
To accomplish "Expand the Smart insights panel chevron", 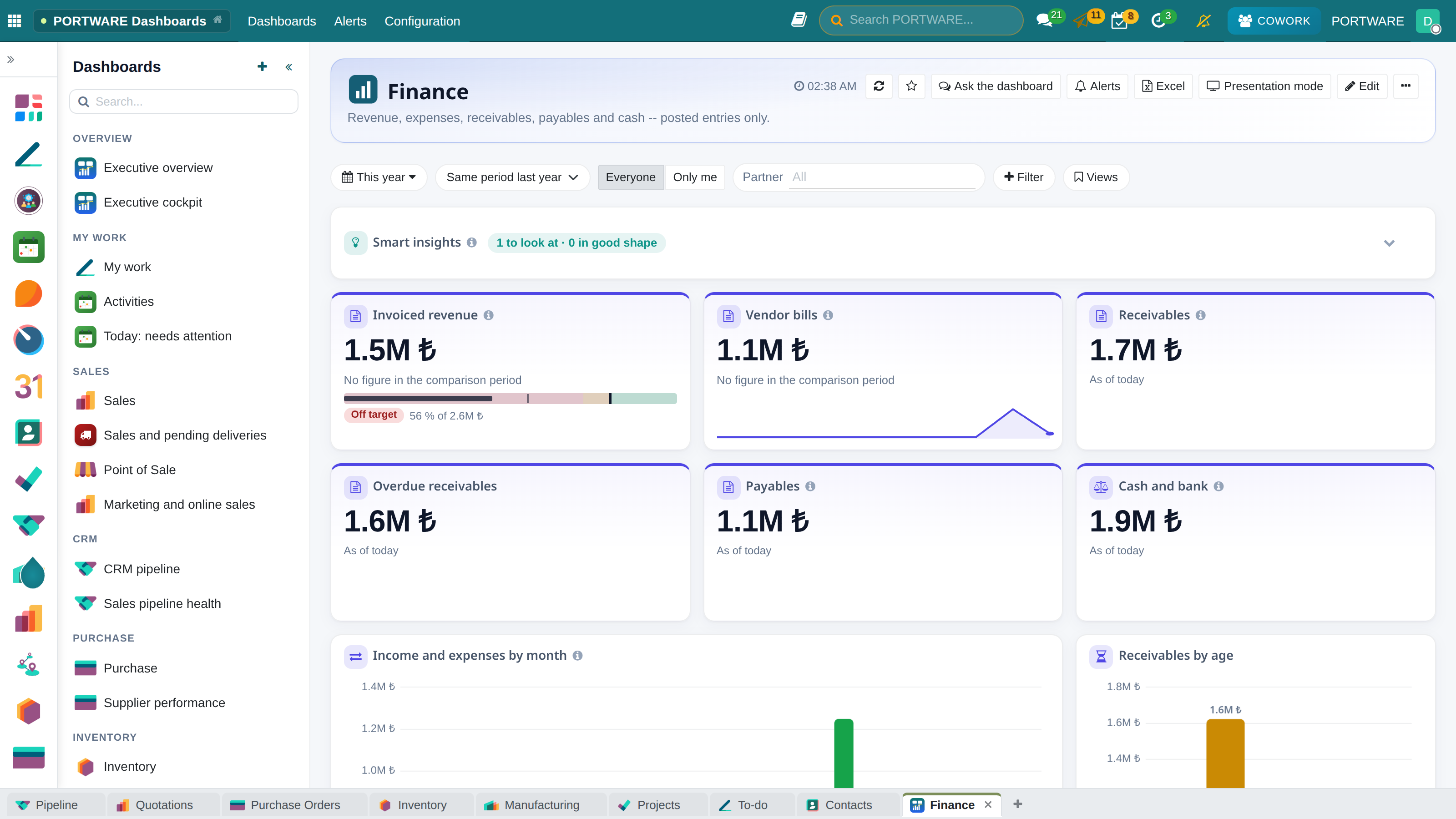I will tap(1389, 243).
